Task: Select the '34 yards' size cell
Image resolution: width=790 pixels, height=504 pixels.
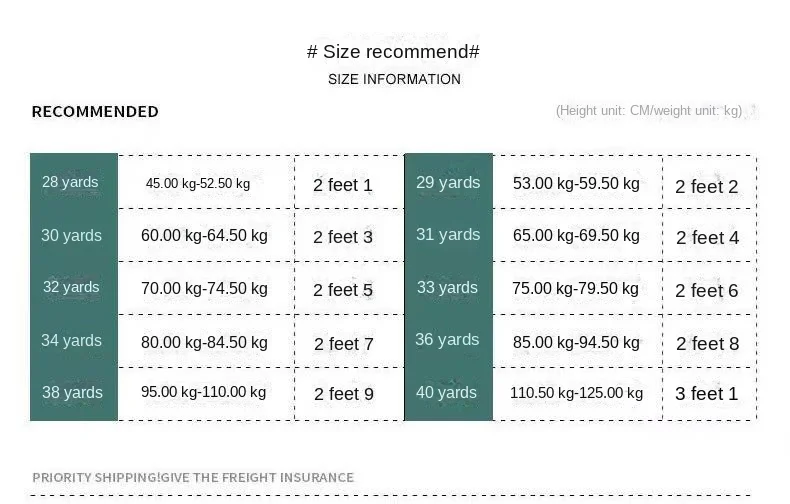Action: click(x=71, y=340)
